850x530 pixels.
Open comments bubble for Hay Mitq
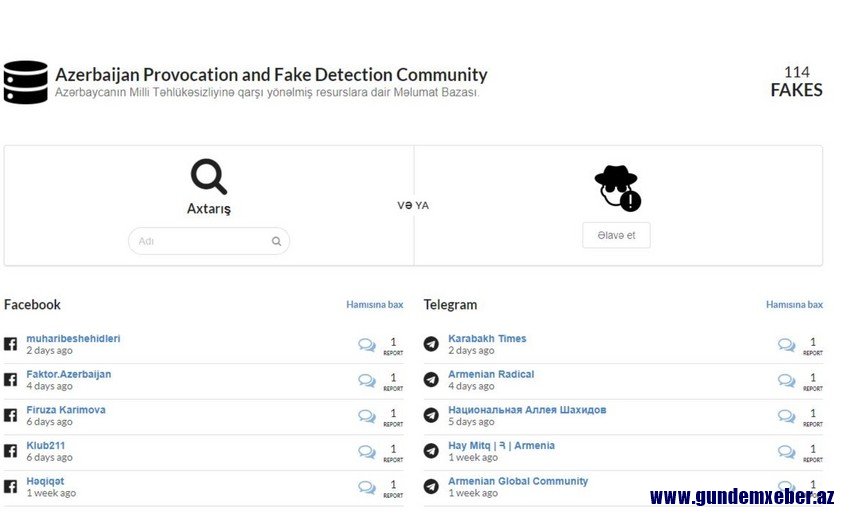coord(787,452)
